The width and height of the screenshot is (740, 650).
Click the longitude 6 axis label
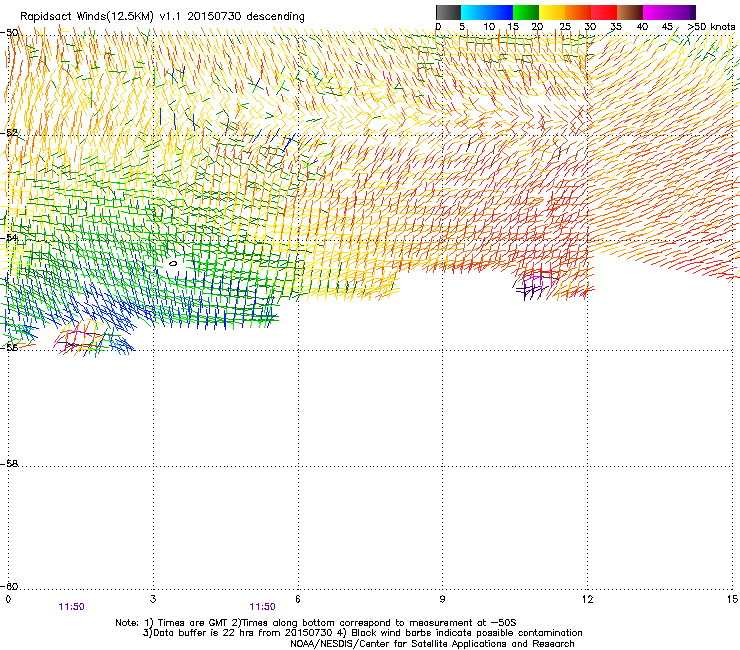click(x=298, y=599)
